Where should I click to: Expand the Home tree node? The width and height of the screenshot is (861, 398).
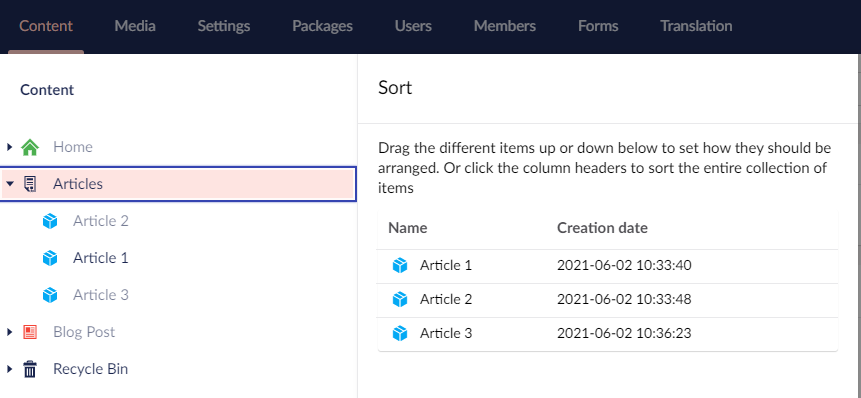coord(9,147)
